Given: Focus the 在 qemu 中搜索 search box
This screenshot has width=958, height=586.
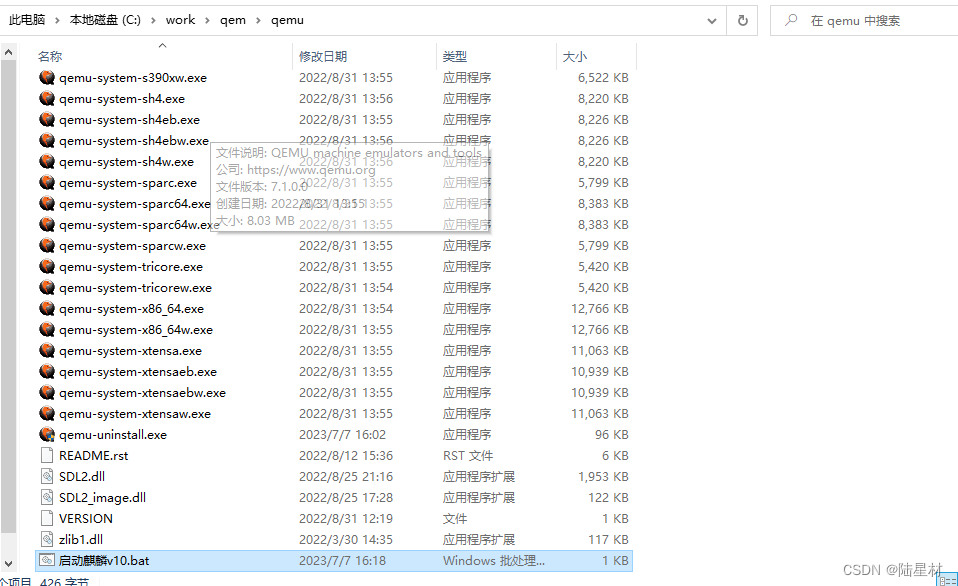Looking at the screenshot, I should pyautogui.click(x=864, y=21).
